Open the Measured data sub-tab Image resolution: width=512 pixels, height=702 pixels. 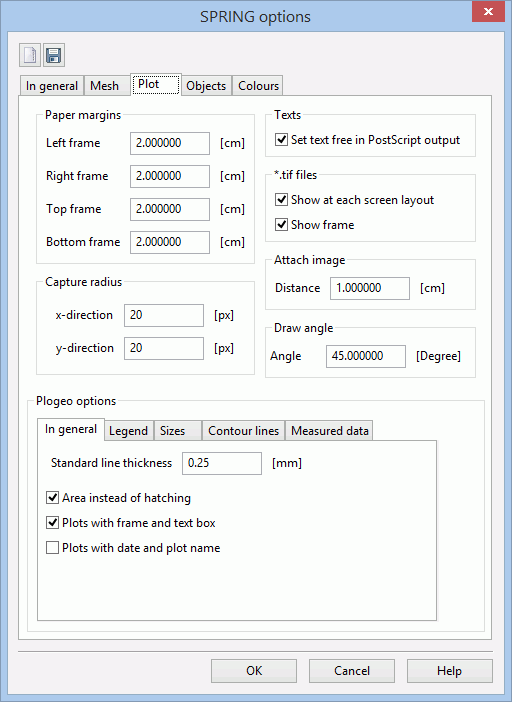pyautogui.click(x=329, y=431)
